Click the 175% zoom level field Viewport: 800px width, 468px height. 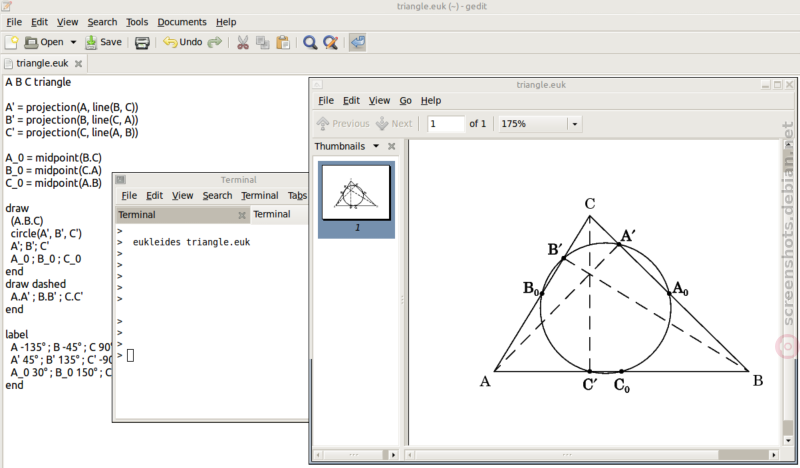click(533, 124)
